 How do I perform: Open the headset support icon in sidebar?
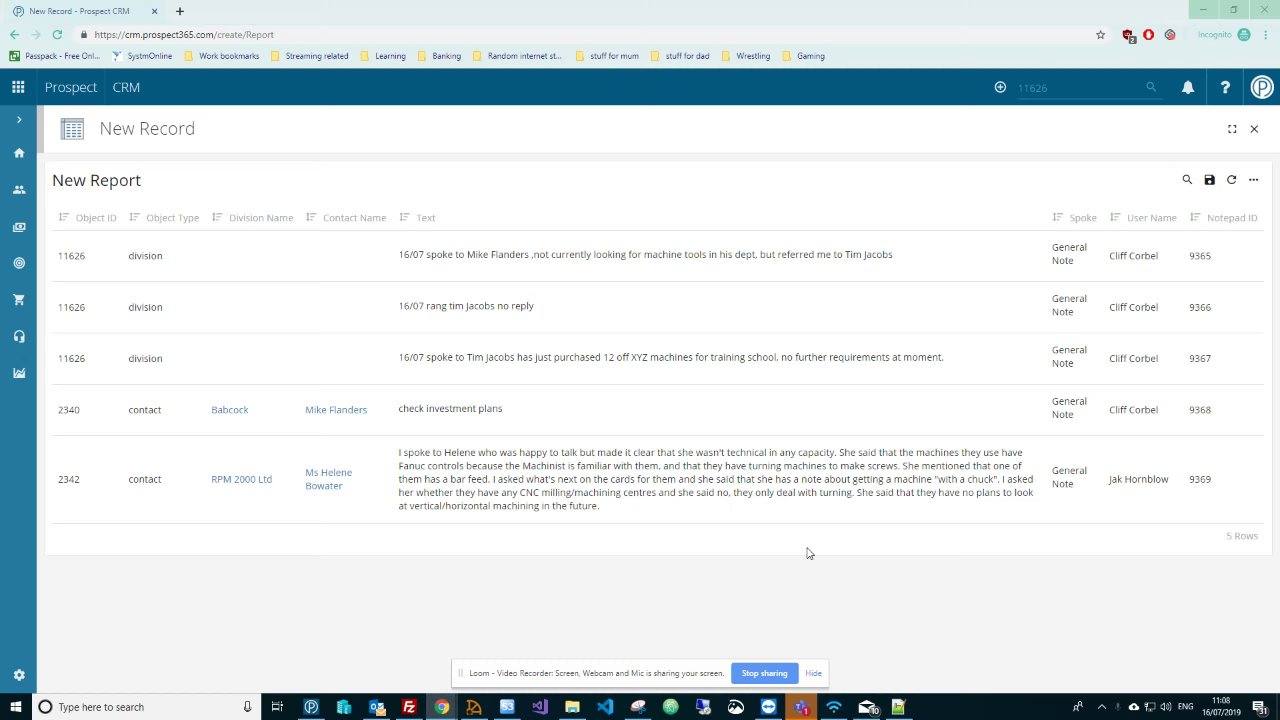[19, 336]
